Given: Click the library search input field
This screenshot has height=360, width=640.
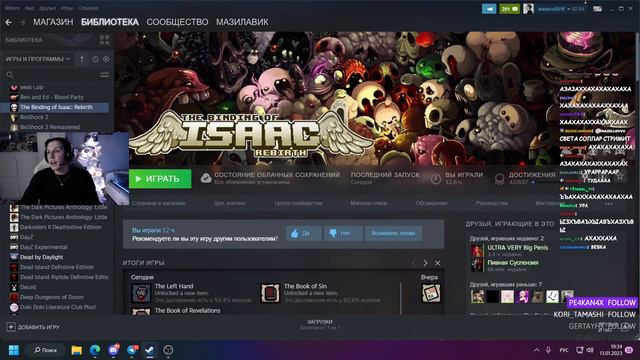Looking at the screenshot, I should pyautogui.click(x=57, y=75).
